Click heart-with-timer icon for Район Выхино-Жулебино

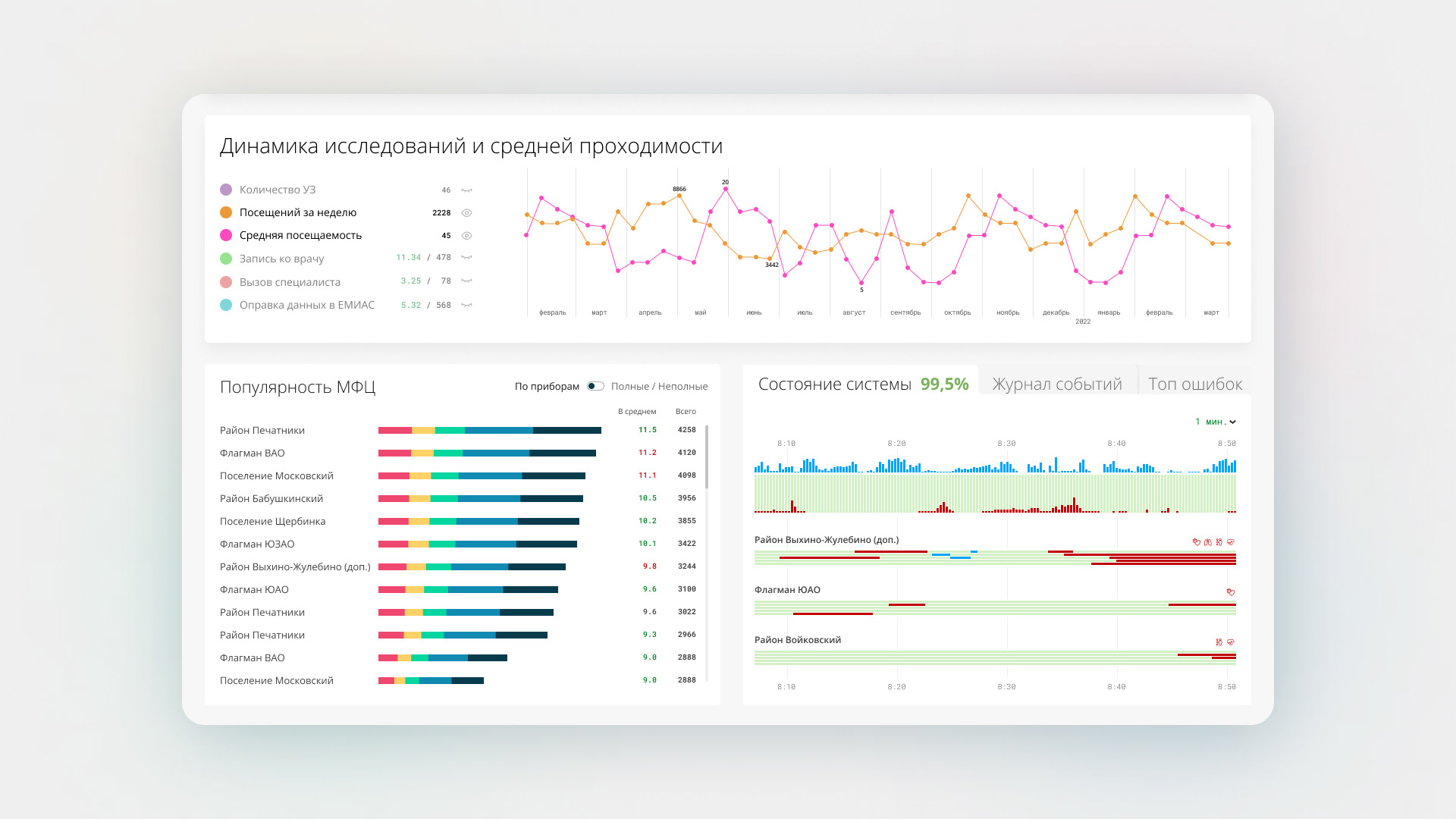coord(1197,542)
